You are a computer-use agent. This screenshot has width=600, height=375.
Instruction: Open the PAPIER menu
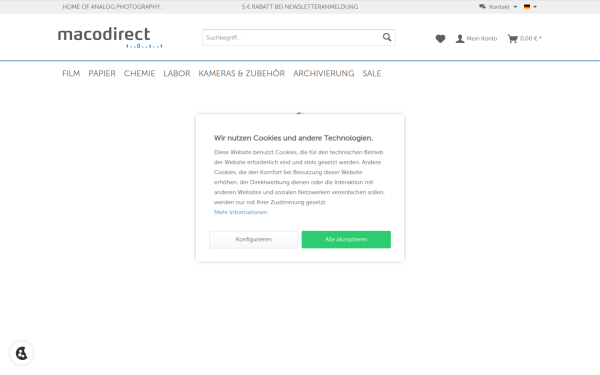[x=102, y=73]
